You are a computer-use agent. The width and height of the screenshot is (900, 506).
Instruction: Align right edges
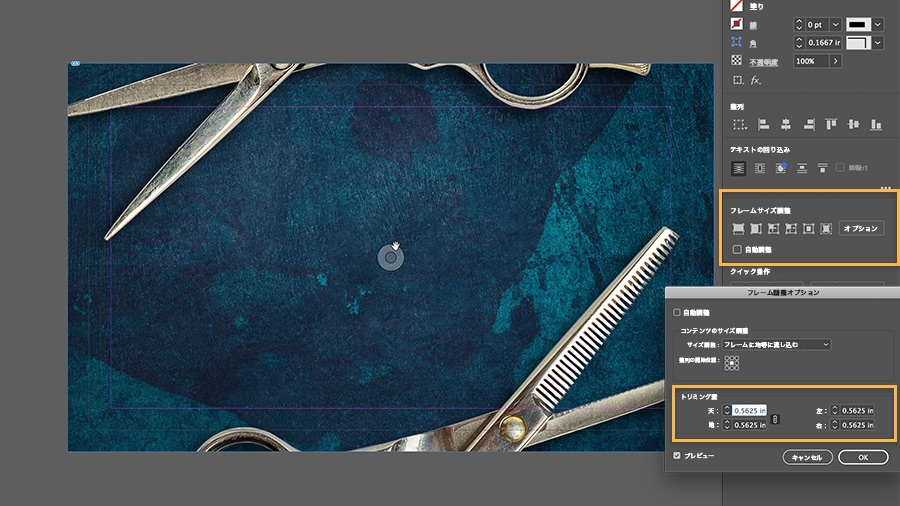[809, 124]
